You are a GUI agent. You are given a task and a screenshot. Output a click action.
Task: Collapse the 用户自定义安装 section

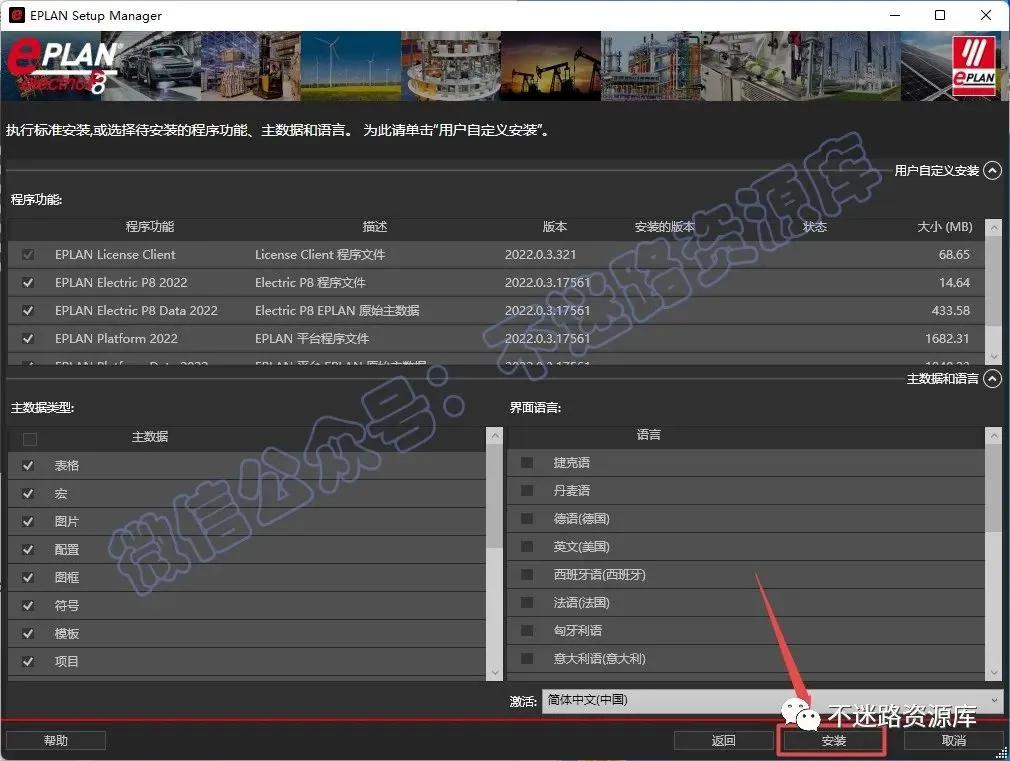(993, 171)
